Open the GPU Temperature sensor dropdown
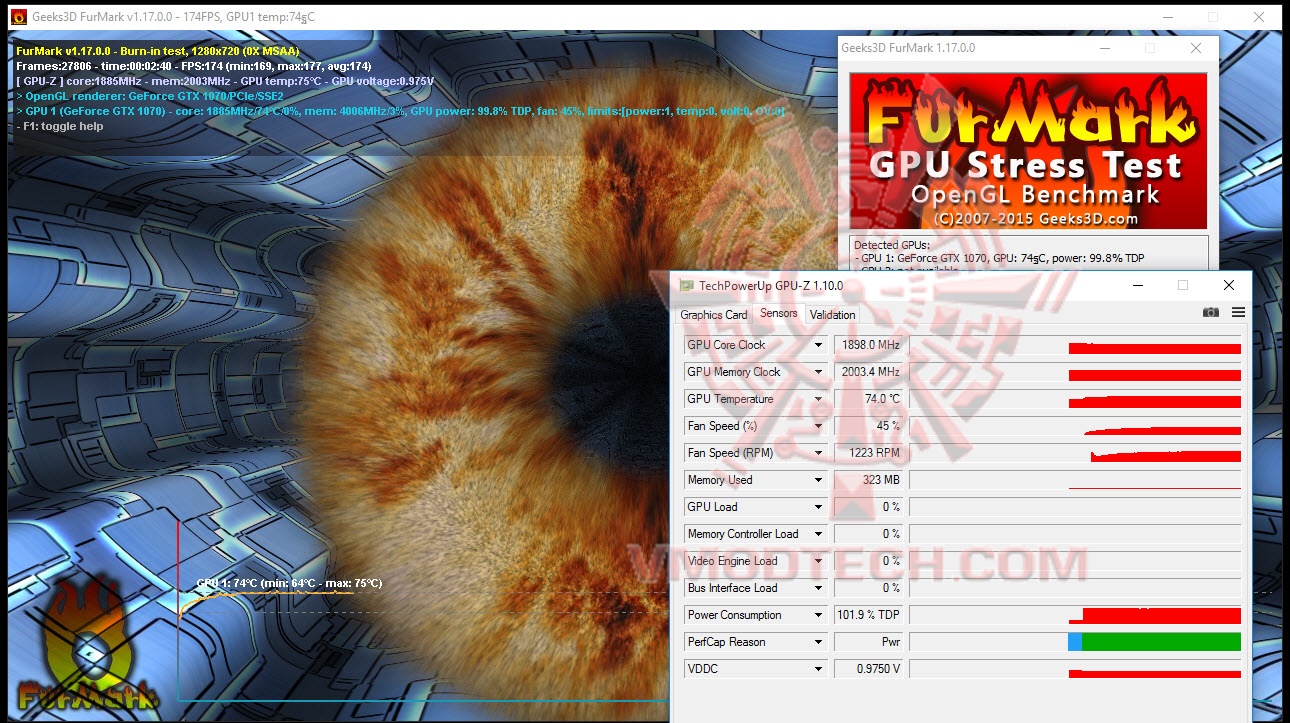This screenshot has width=1290, height=723. (x=818, y=399)
